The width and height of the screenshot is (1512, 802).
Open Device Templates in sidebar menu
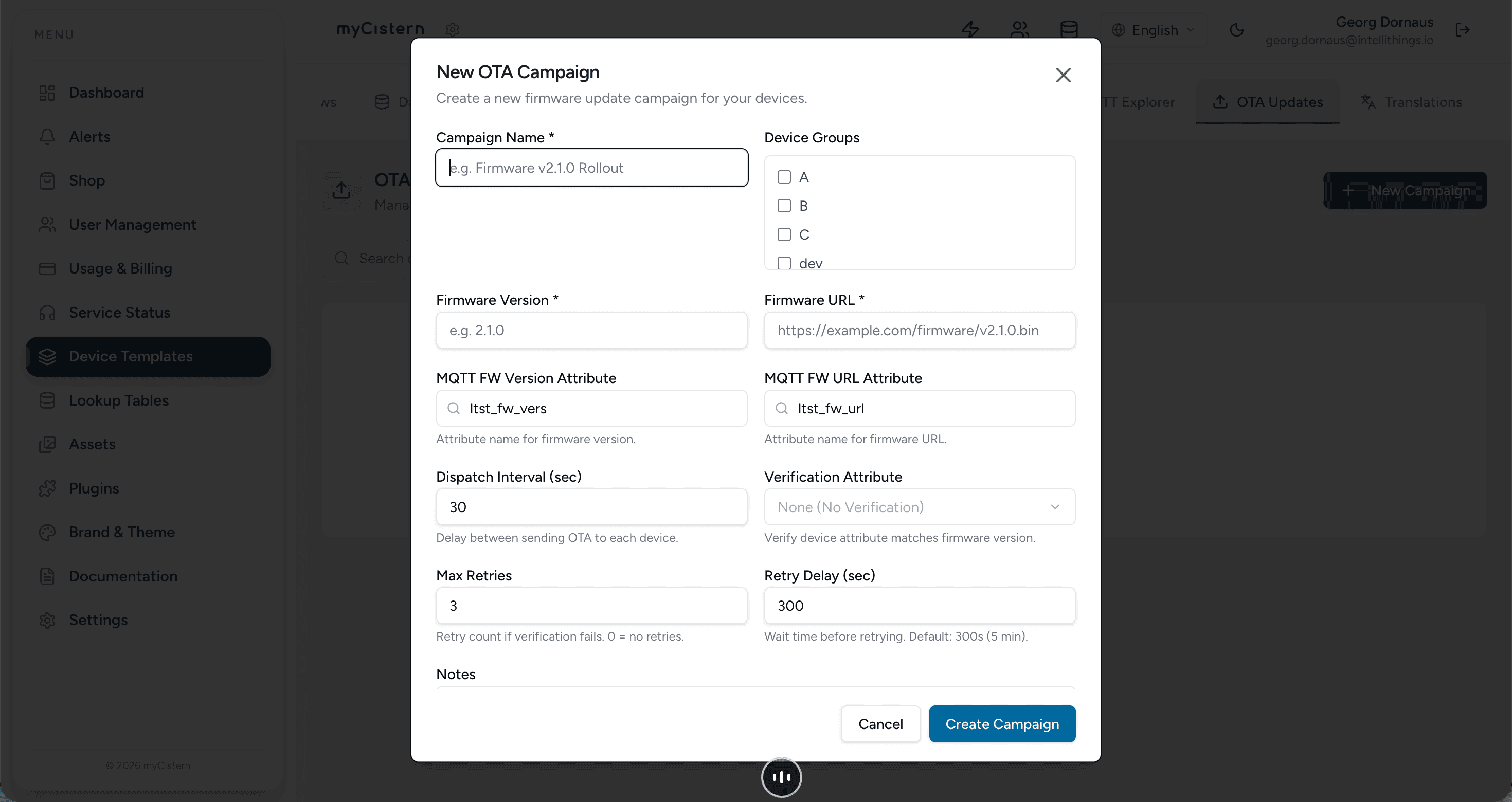(148, 356)
